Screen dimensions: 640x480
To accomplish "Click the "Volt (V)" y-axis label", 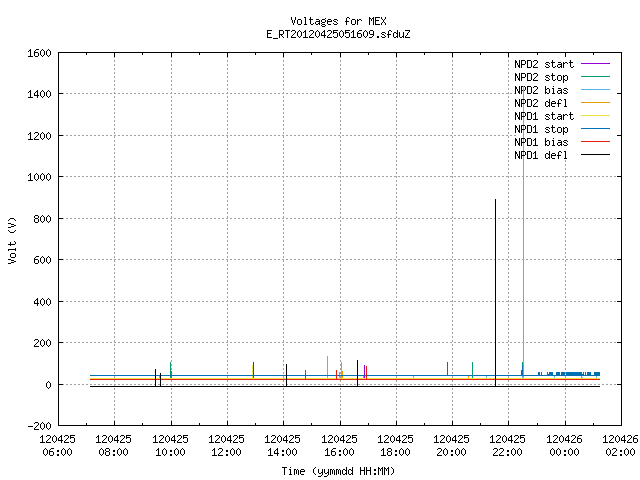I will [x=13, y=240].
